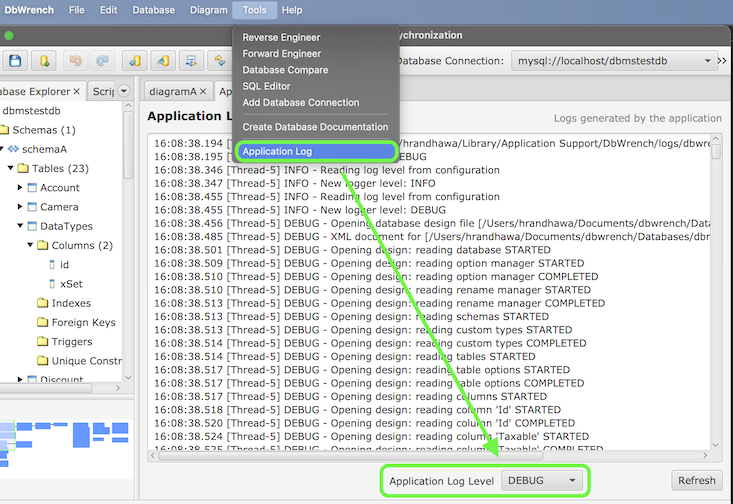Click the Refresh button
Viewport: 733px width, 504px height.
tap(697, 481)
